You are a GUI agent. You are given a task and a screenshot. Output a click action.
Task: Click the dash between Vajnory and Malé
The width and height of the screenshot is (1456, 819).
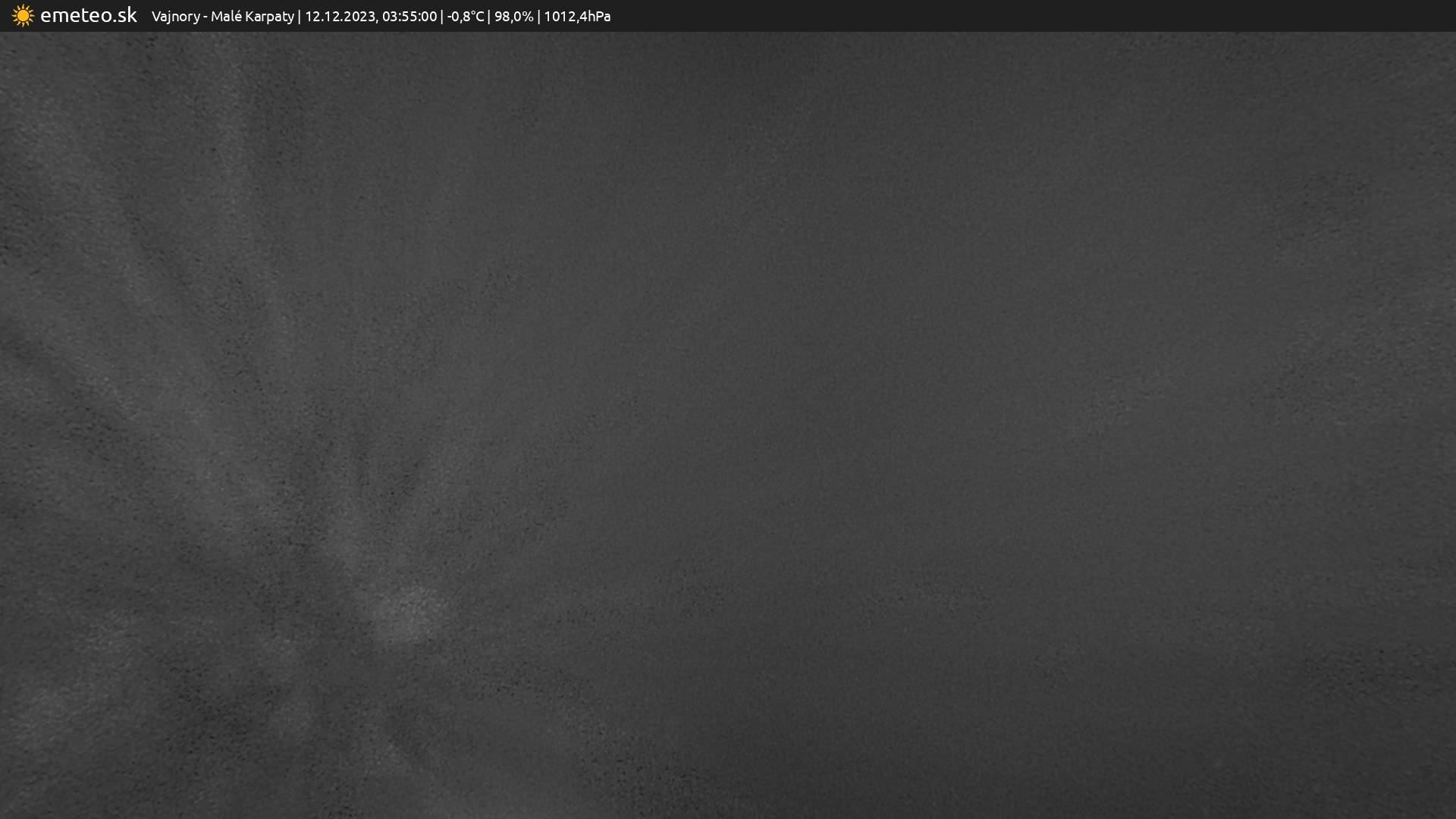[206, 16]
